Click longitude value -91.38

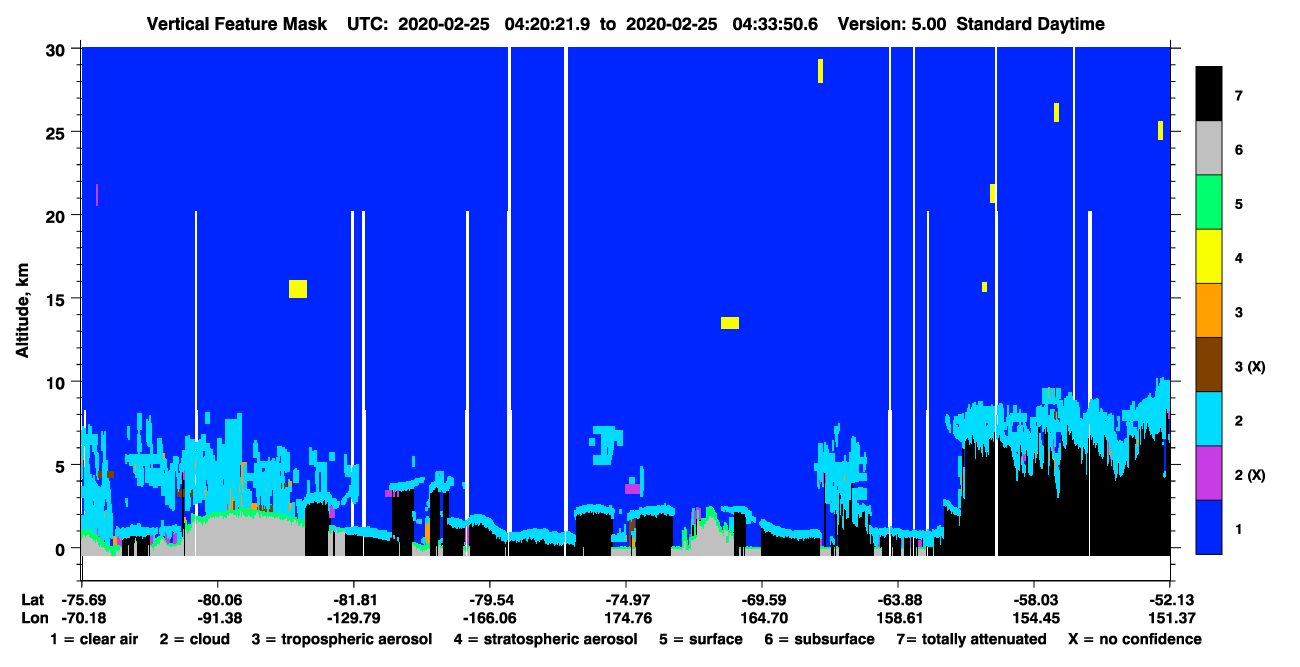pos(218,618)
